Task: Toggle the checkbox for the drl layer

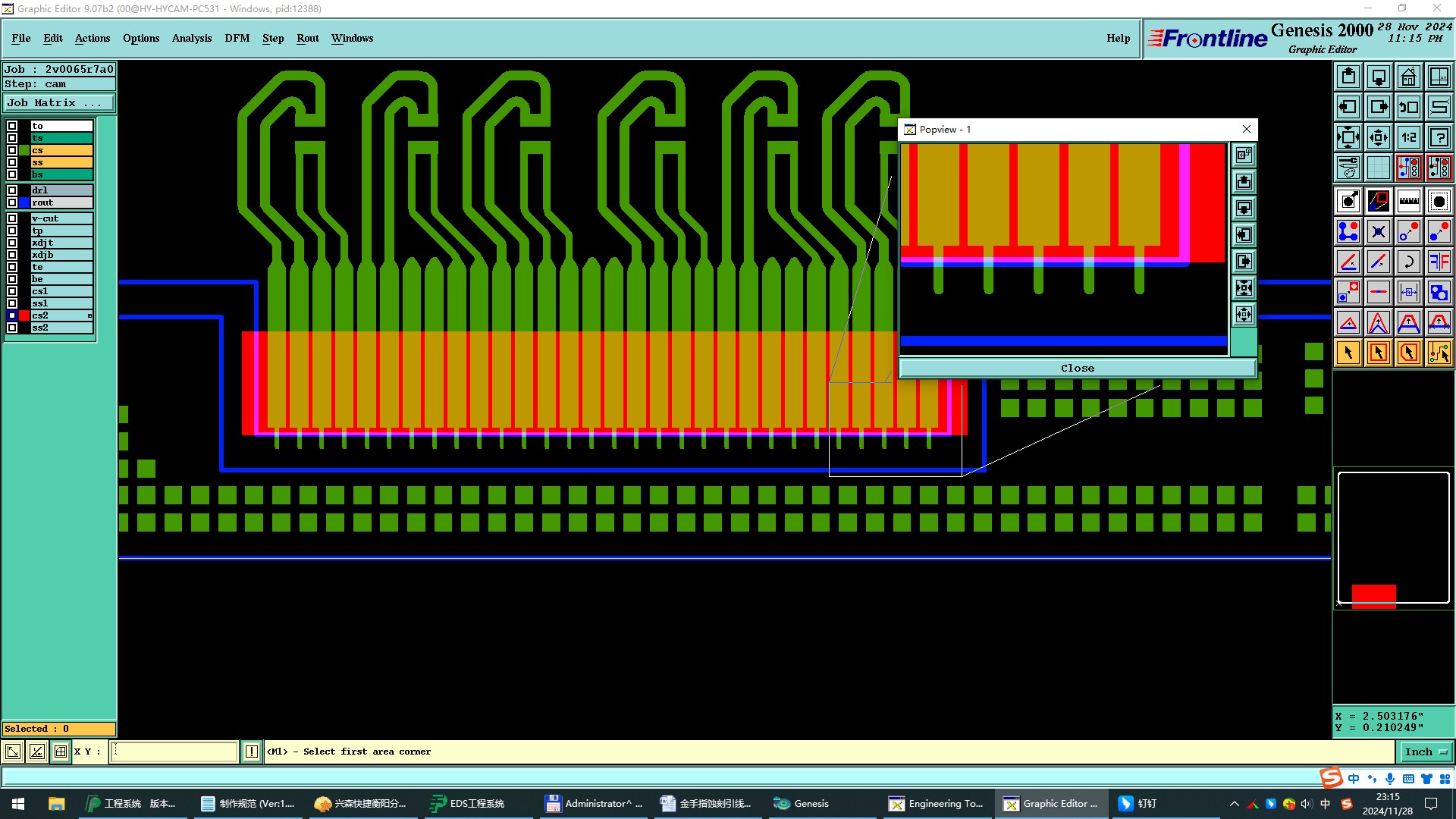Action: [12, 190]
